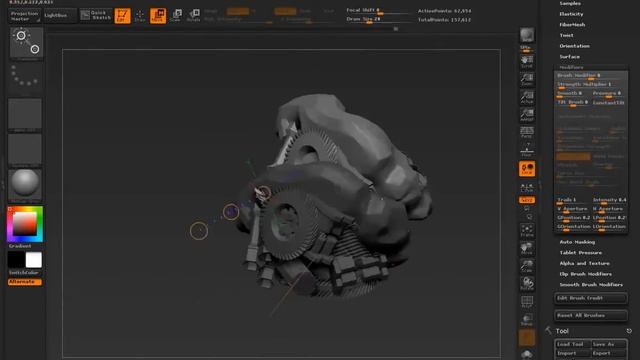Image resolution: width=640 pixels, height=360 pixels.
Task: Click the Rotate icon on right shelf
Action: pyautogui.click(x=527, y=284)
